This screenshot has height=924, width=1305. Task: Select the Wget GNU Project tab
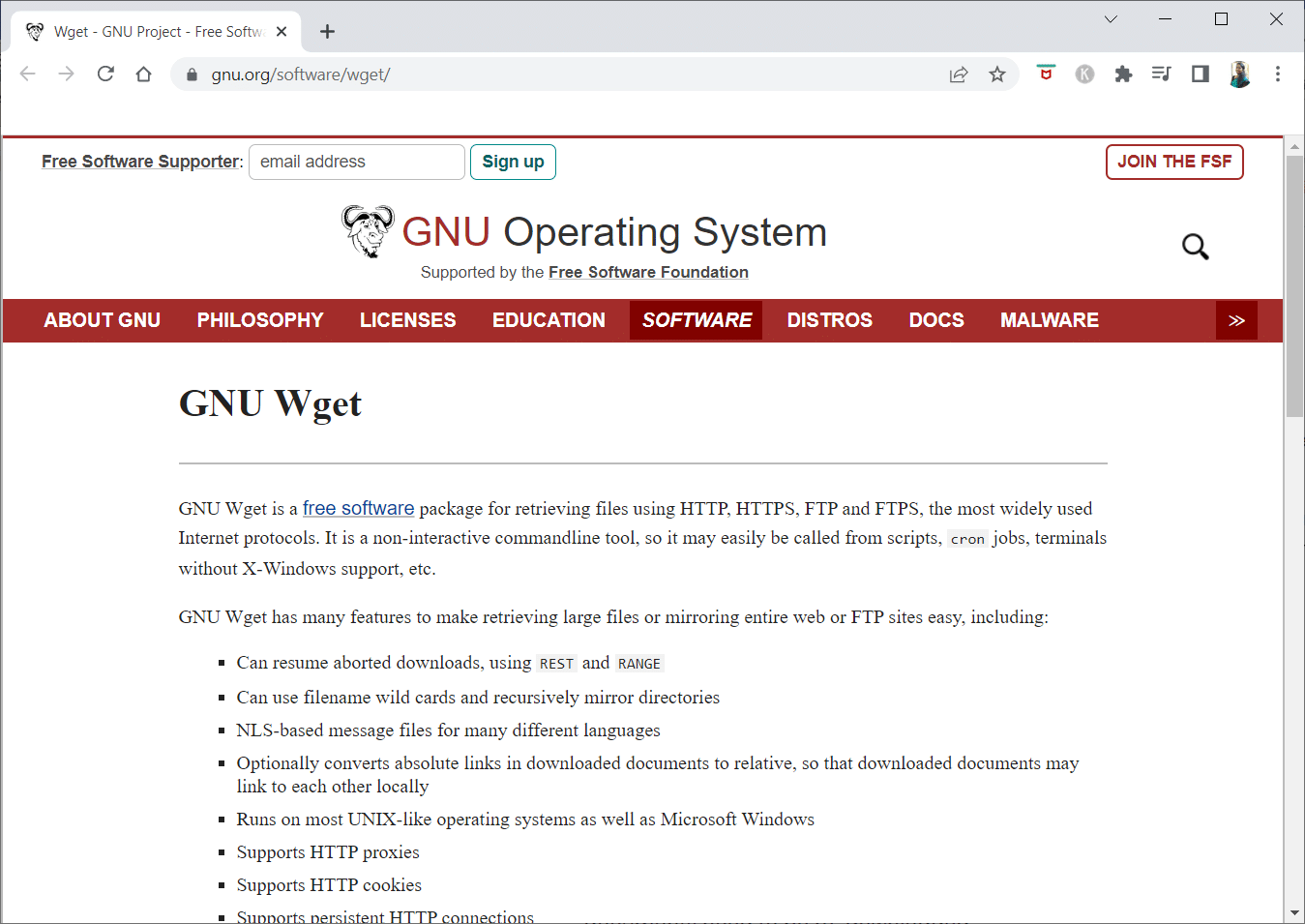tap(157, 32)
